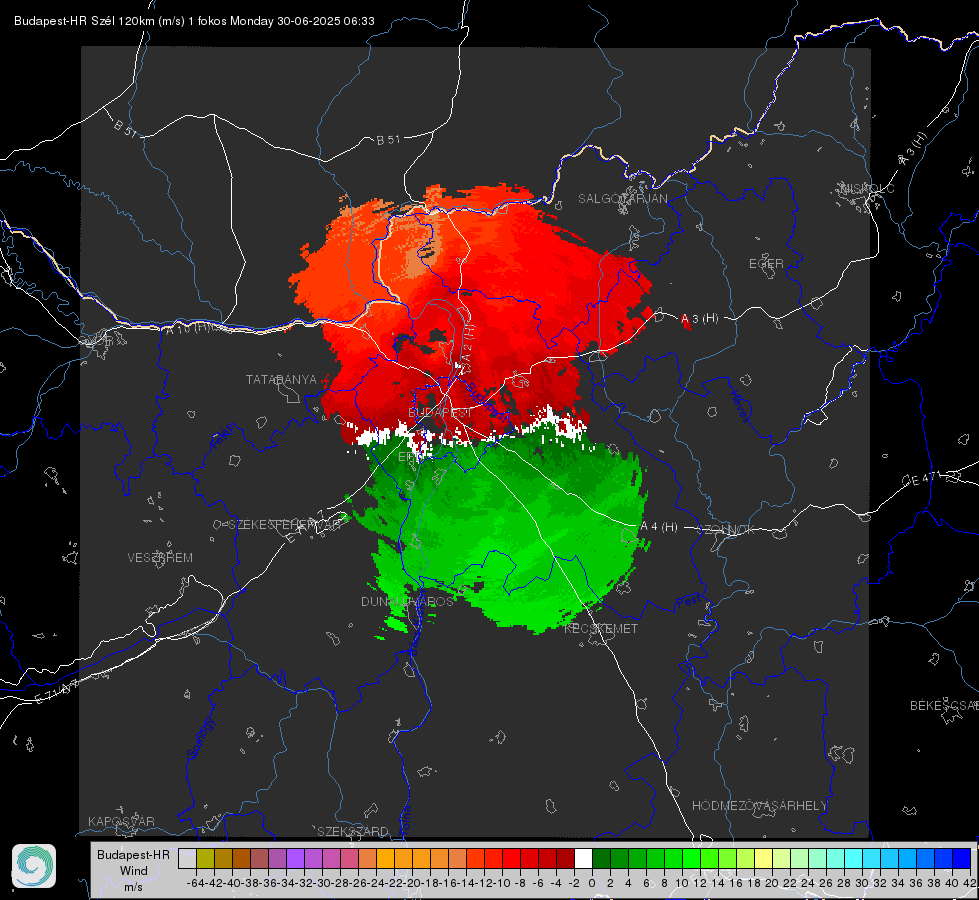Image resolution: width=979 pixels, height=900 pixels.
Task: Click the 'A 4 (H)' road label
Action: pos(659,527)
